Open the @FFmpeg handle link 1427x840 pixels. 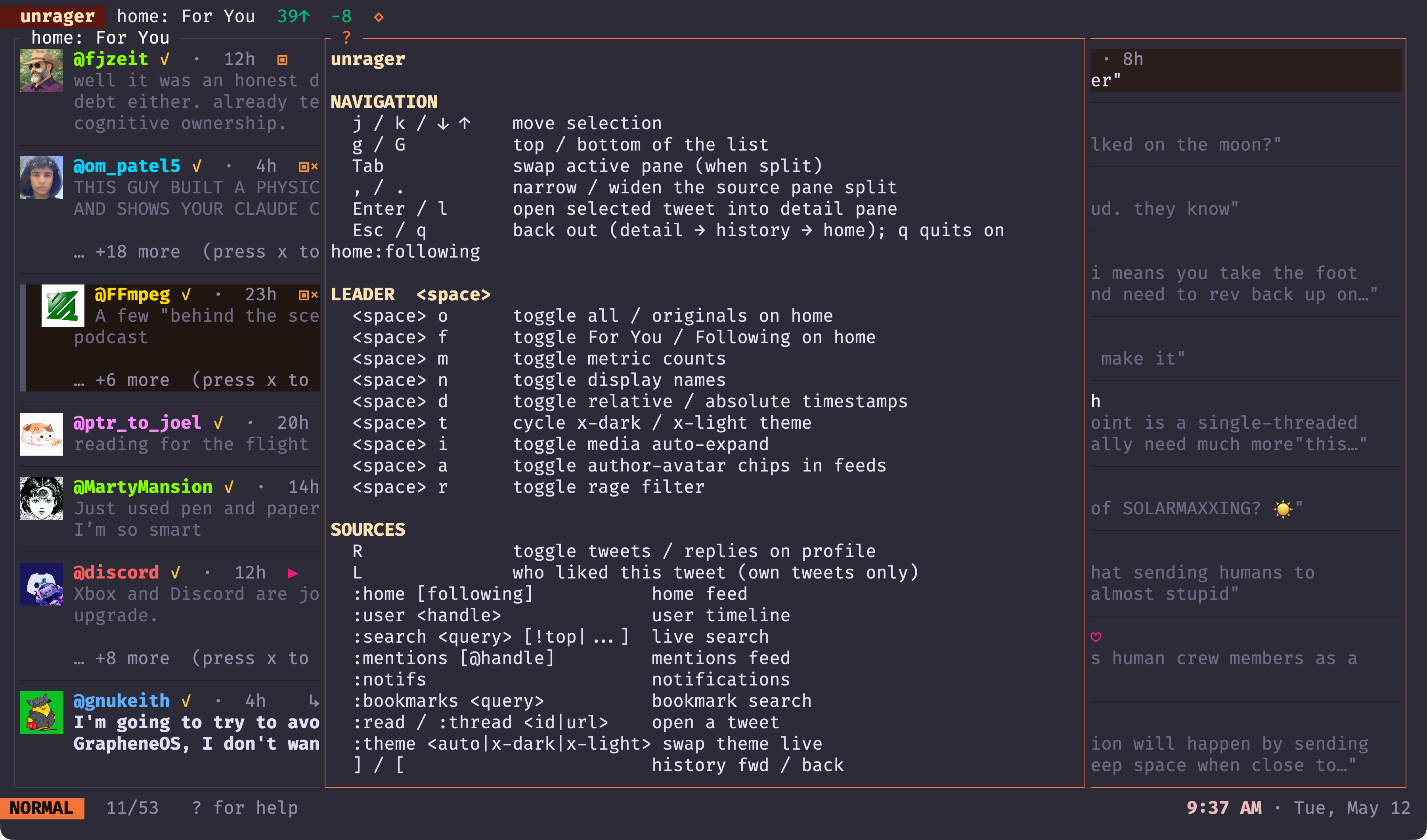click(x=132, y=295)
